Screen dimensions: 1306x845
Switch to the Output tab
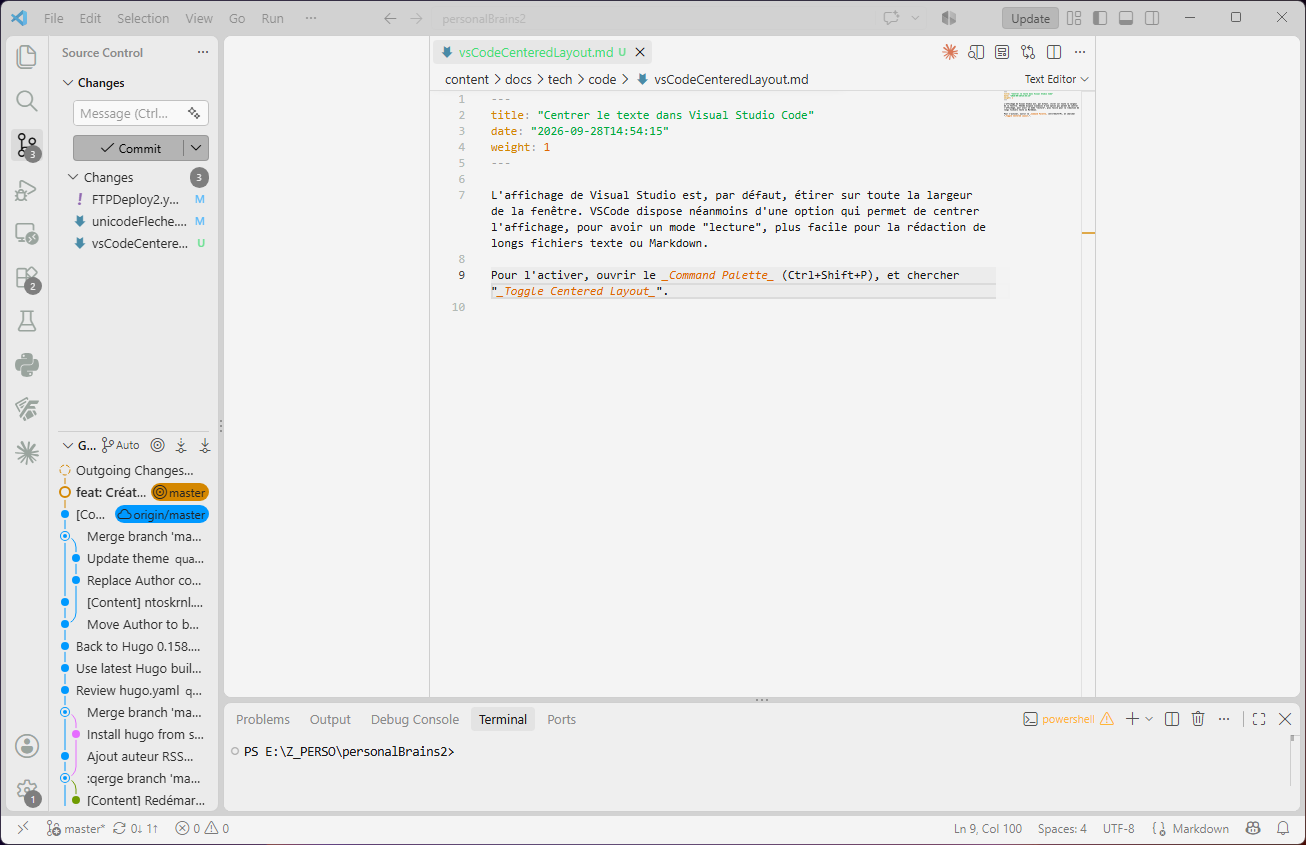tap(330, 719)
